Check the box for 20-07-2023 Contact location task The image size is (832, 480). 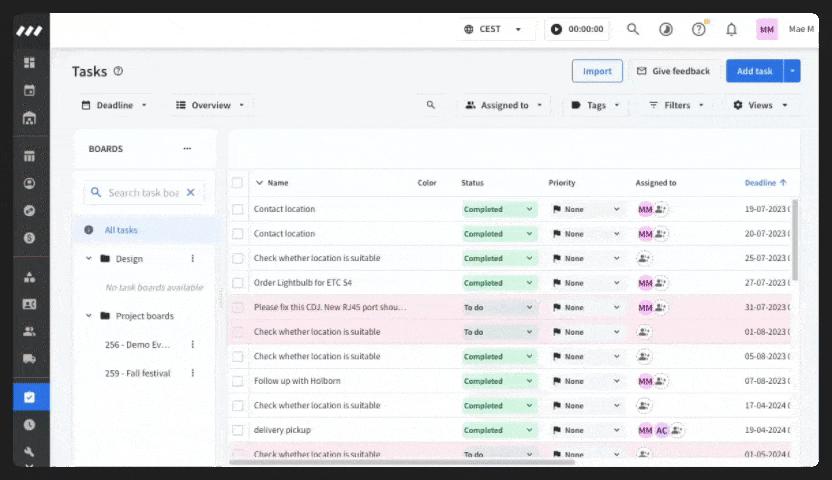pos(238,233)
